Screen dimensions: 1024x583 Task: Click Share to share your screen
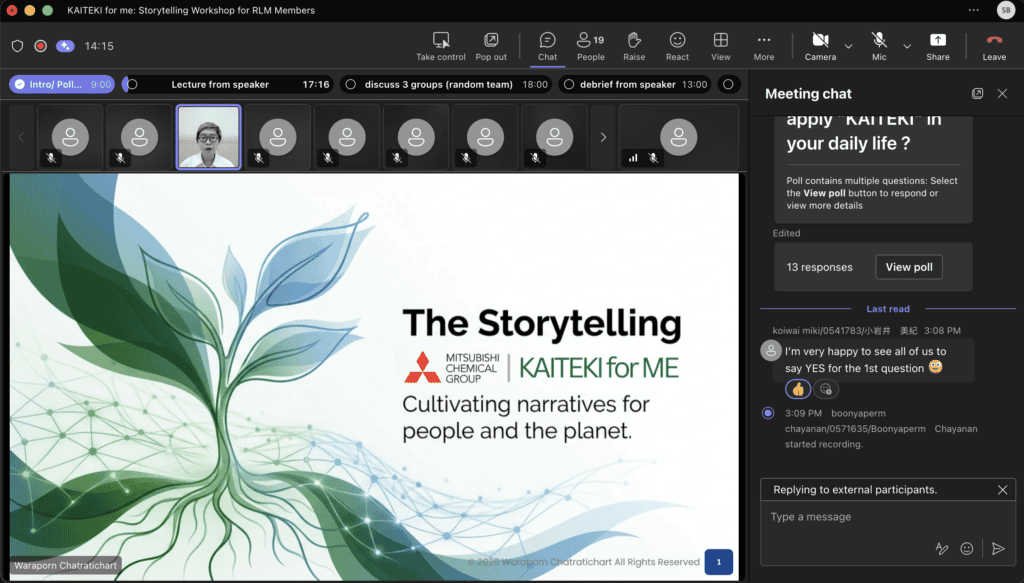[938, 46]
